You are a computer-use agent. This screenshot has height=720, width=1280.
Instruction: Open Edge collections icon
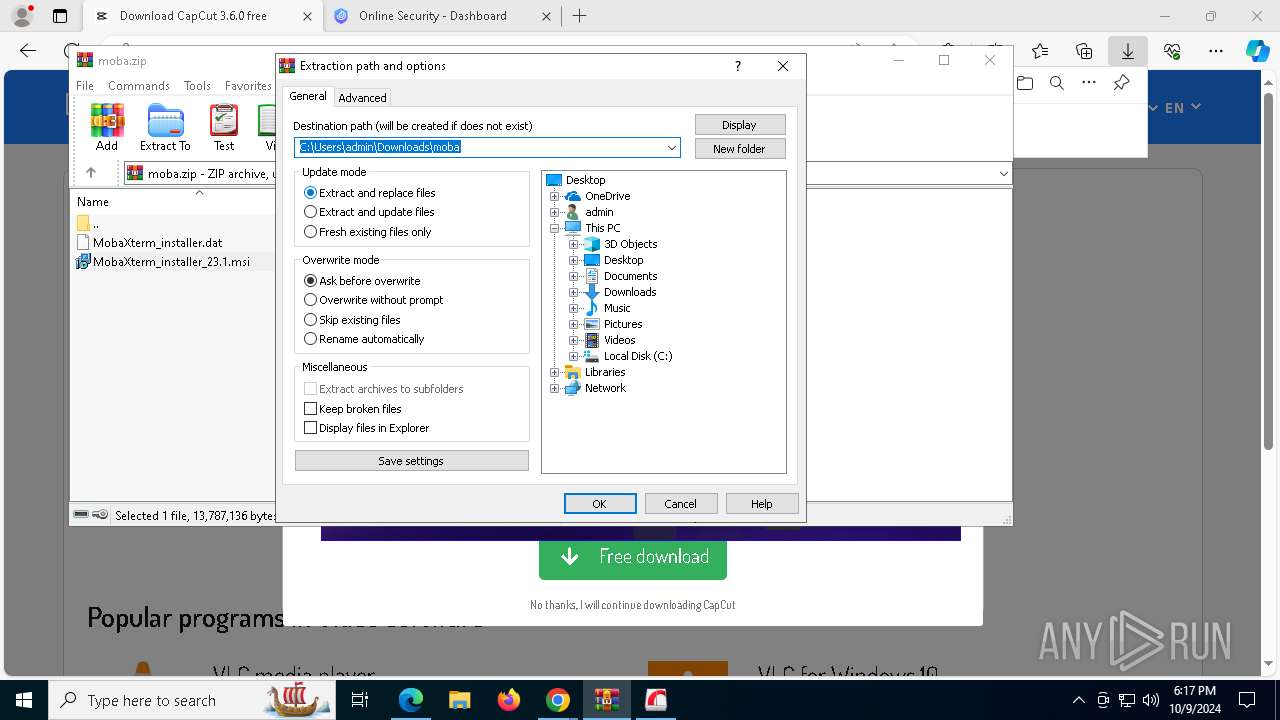[1084, 51]
